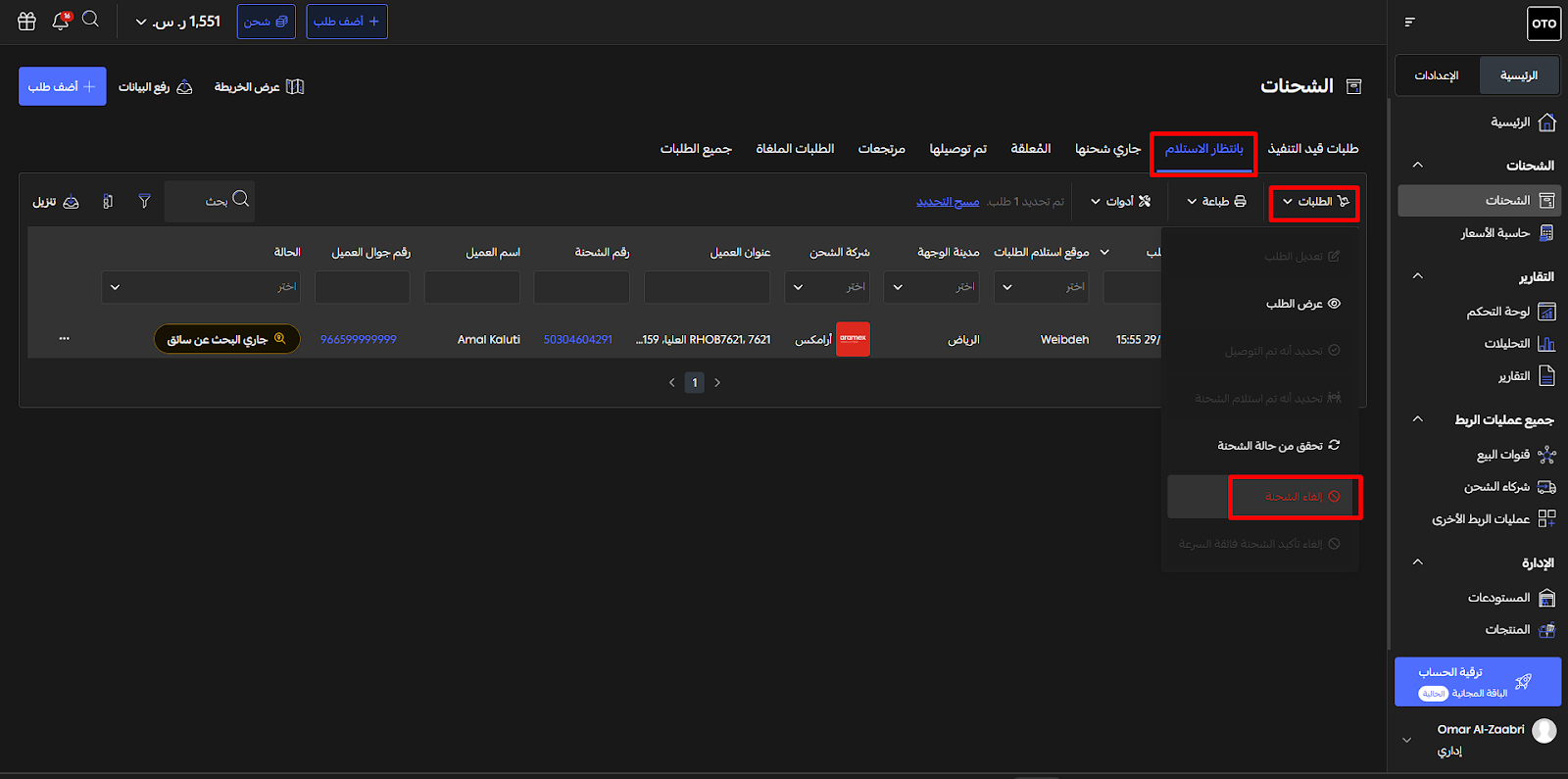Viewport: 1568px width, 779px height.
Task: Open مدينة الوجهة filter dropdown
Action: tap(931, 287)
